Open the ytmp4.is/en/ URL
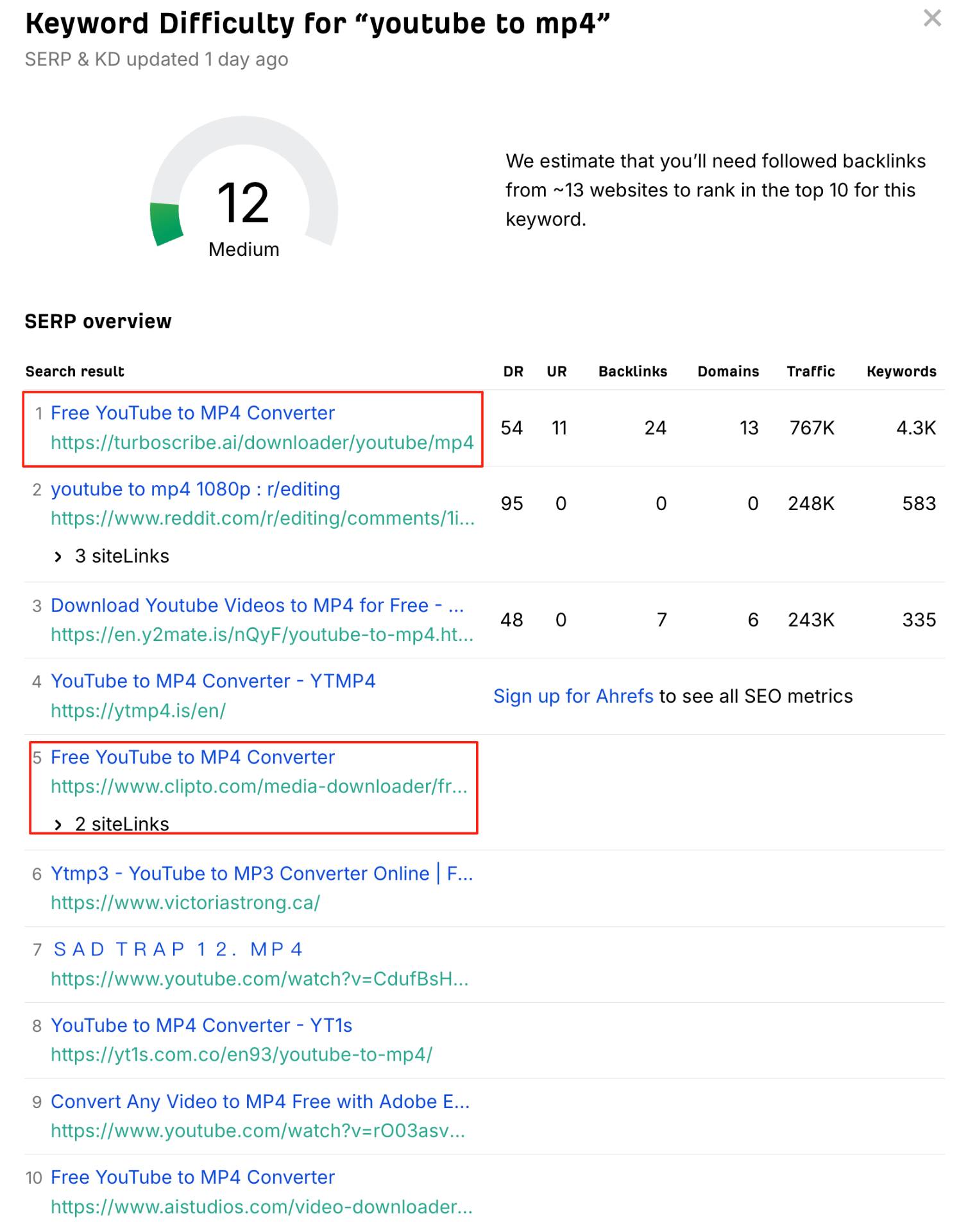This screenshot has height=1232, width=959. (138, 710)
